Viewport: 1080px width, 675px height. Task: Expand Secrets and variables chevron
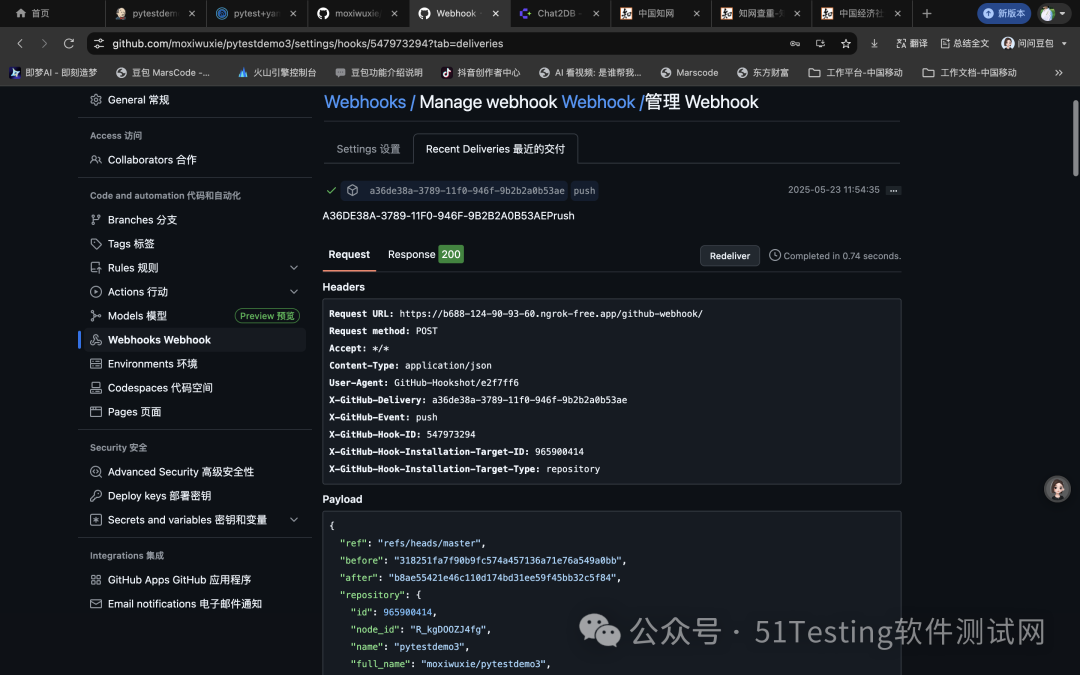(294, 520)
